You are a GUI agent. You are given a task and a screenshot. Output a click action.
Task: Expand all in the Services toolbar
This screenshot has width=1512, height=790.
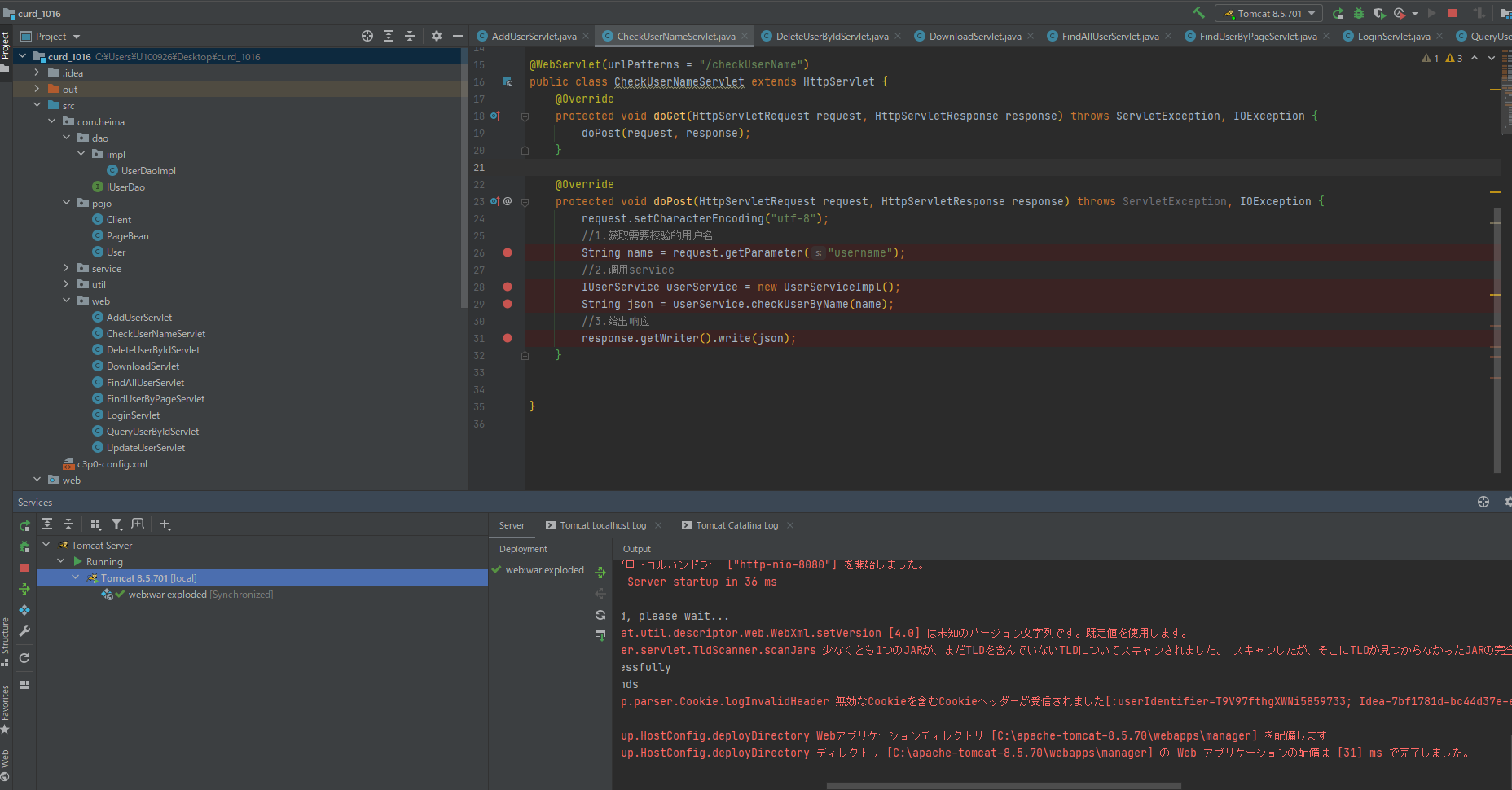[47, 524]
